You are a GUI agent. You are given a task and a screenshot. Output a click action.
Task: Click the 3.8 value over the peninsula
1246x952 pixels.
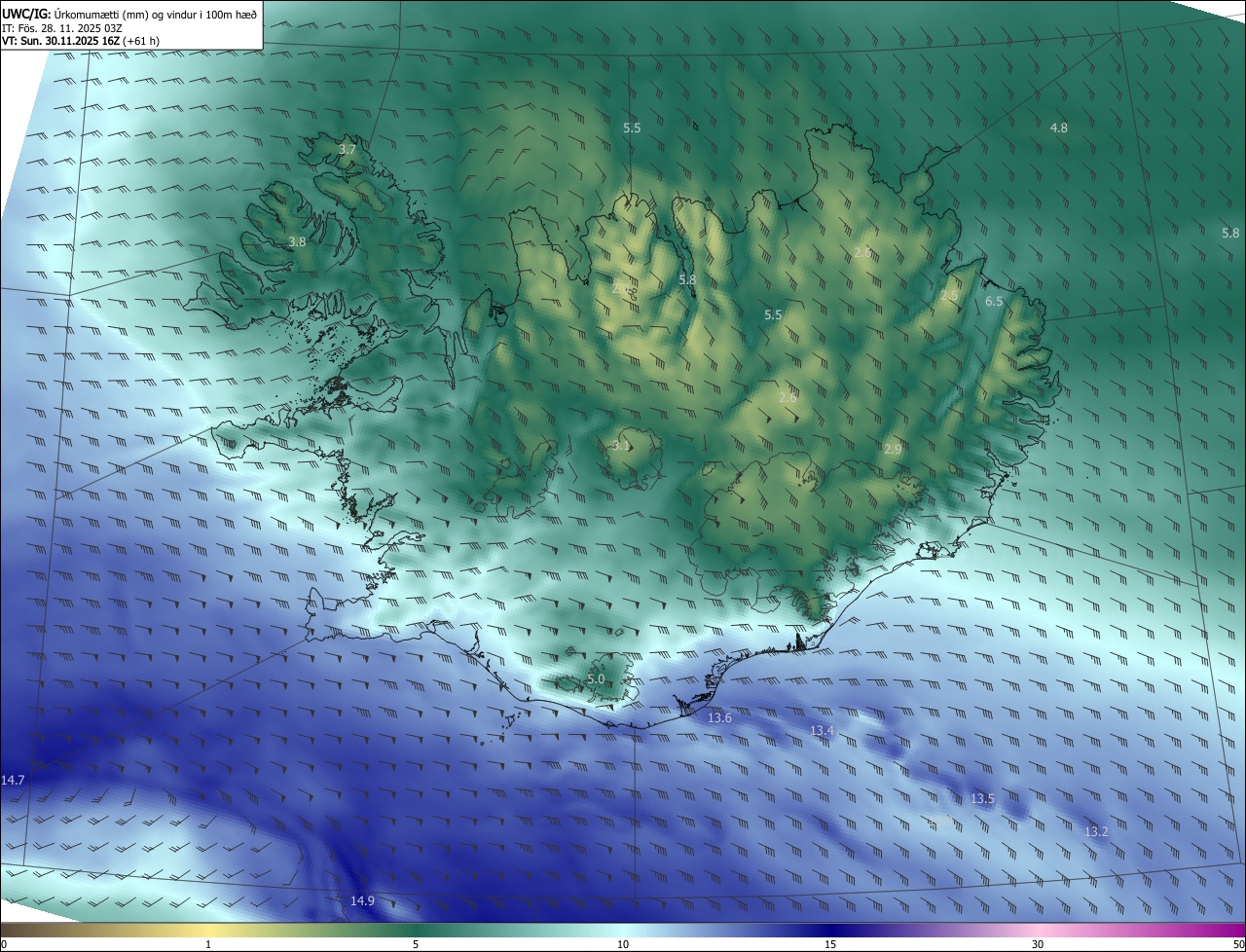coord(298,241)
